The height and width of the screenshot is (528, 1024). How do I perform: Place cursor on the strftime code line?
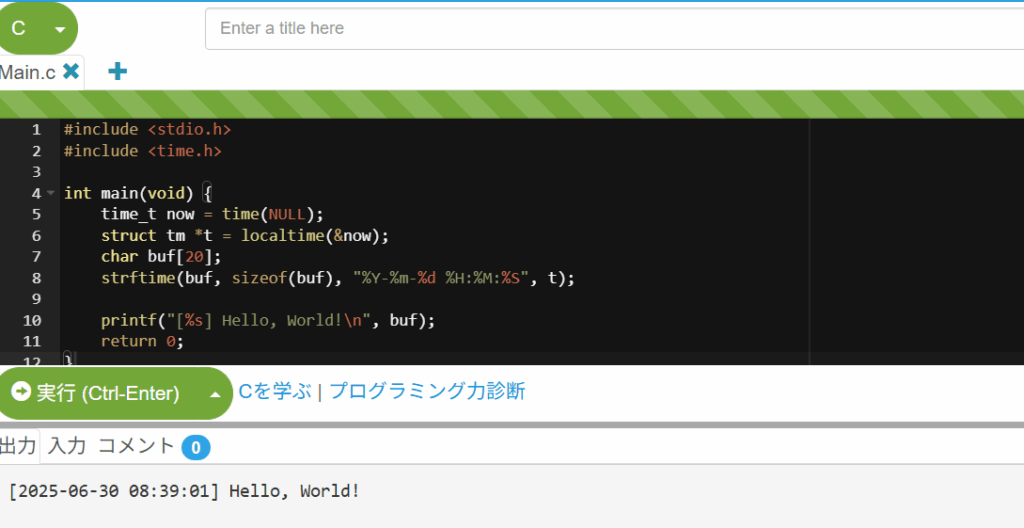point(338,278)
